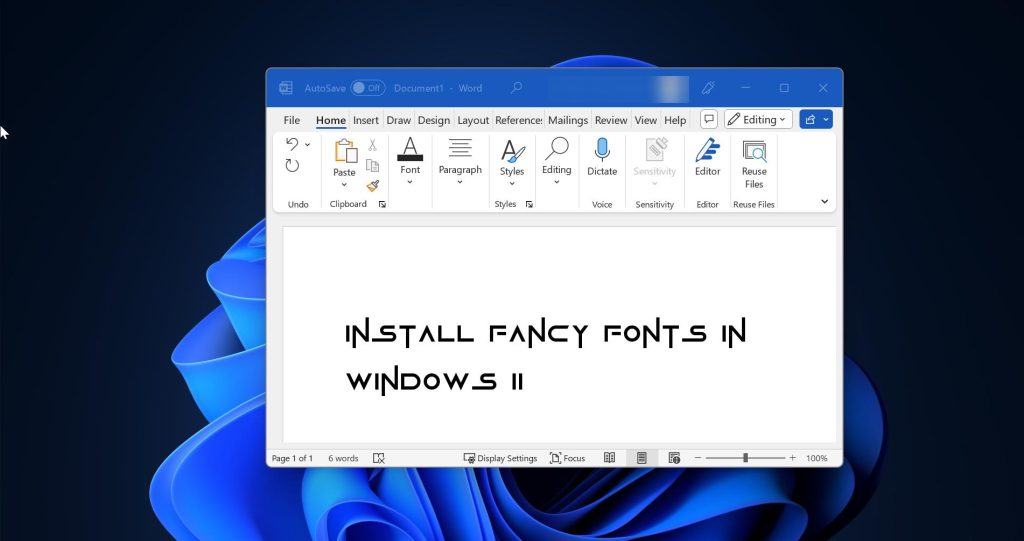1024x541 pixels.
Task: Click the proofing check status icon
Action: [379, 459]
